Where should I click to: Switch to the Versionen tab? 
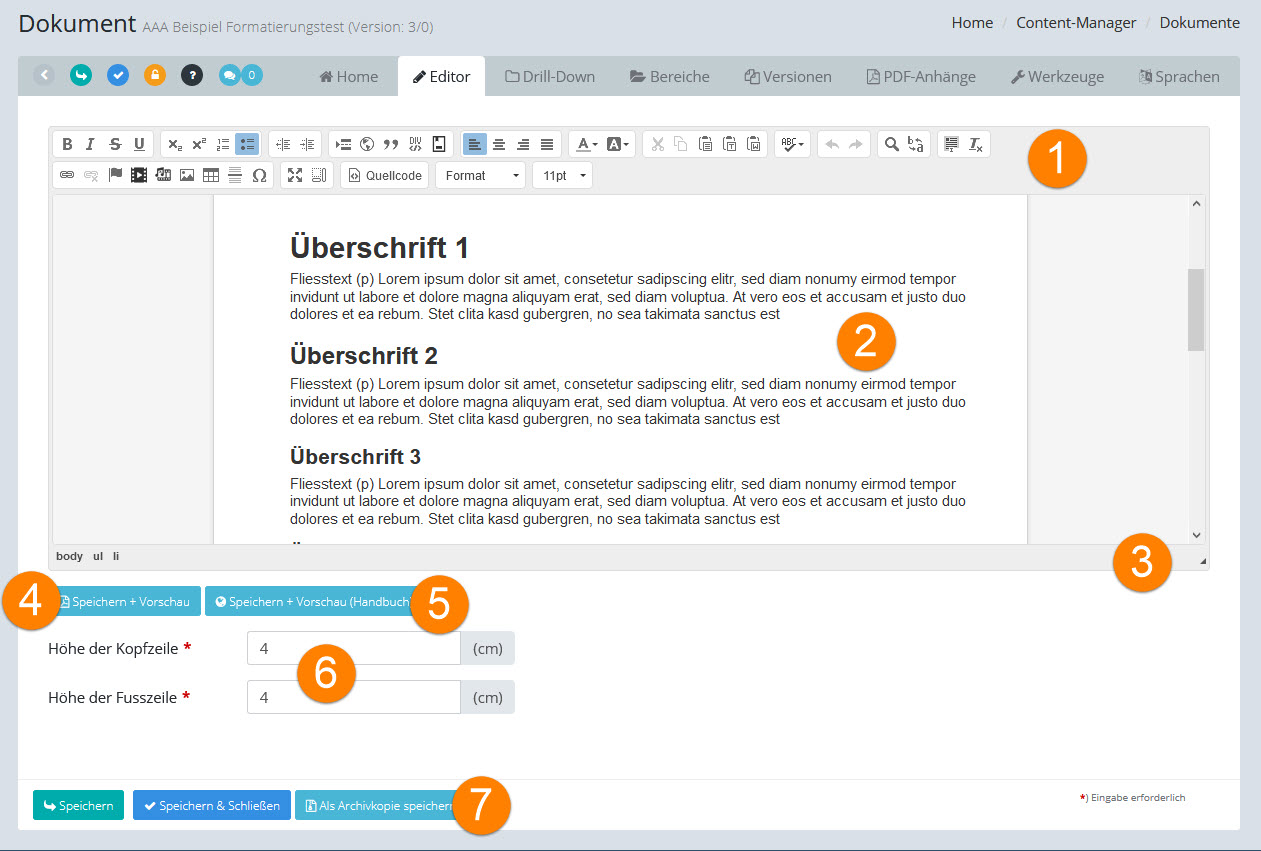point(788,76)
